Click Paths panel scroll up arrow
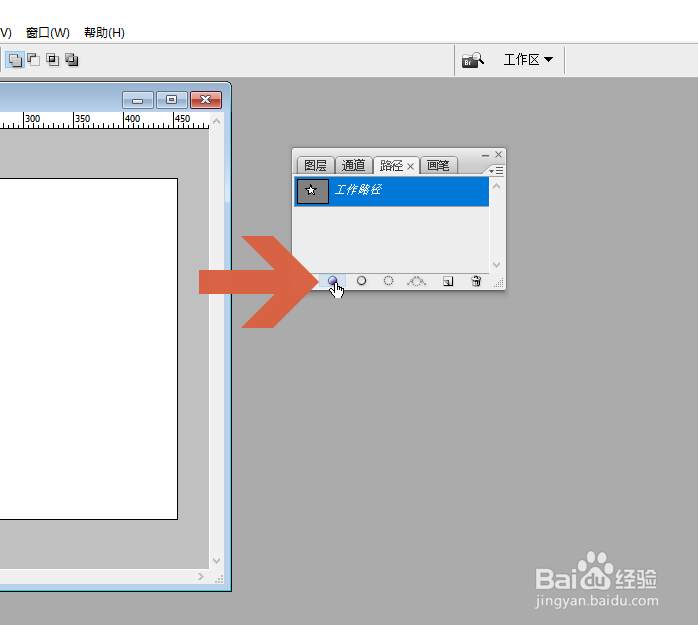The height and width of the screenshot is (625, 698). point(497,187)
